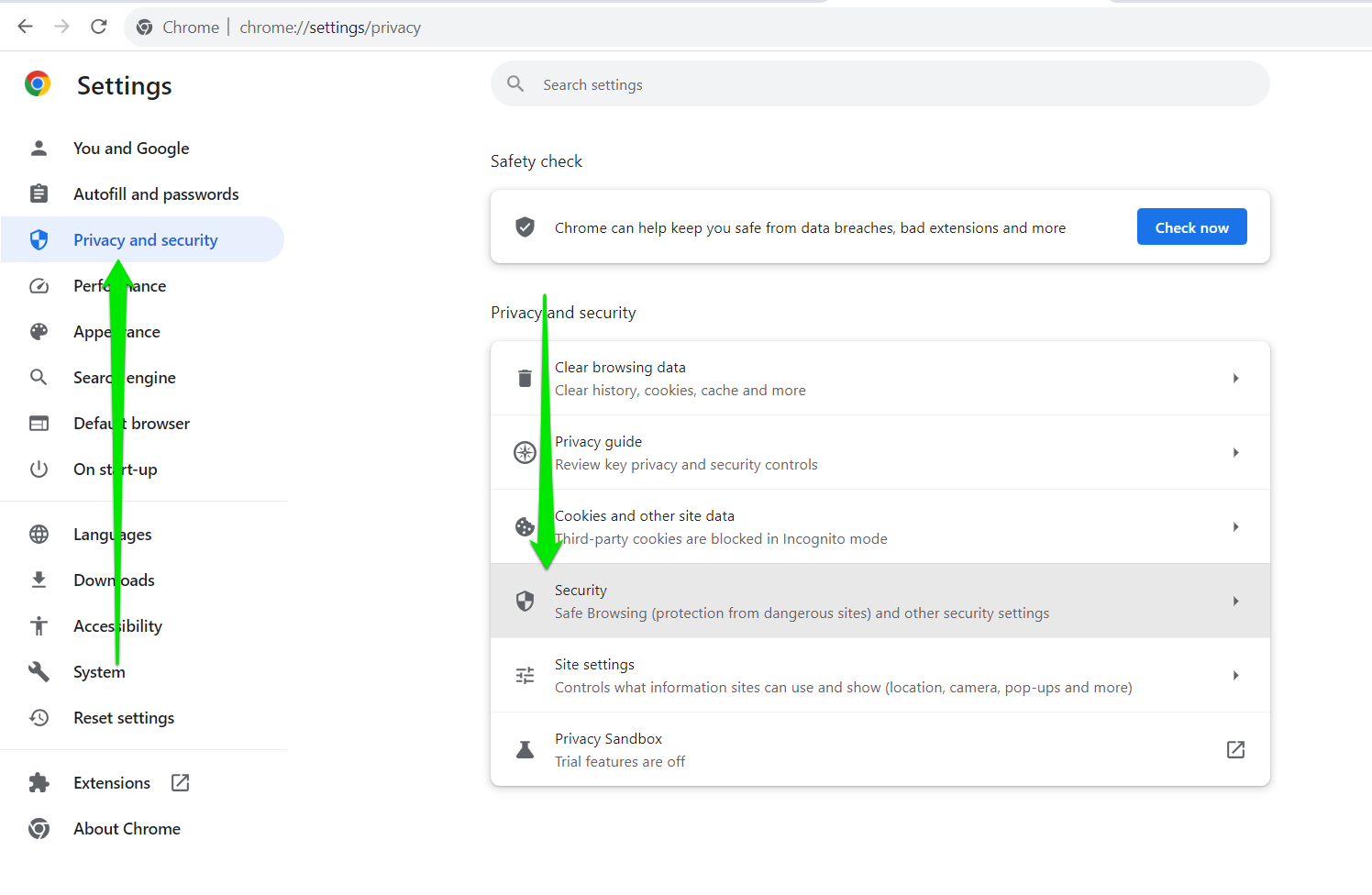1372x895 pixels.
Task: Click the Chrome site info icon in address bar
Action: coord(144,28)
